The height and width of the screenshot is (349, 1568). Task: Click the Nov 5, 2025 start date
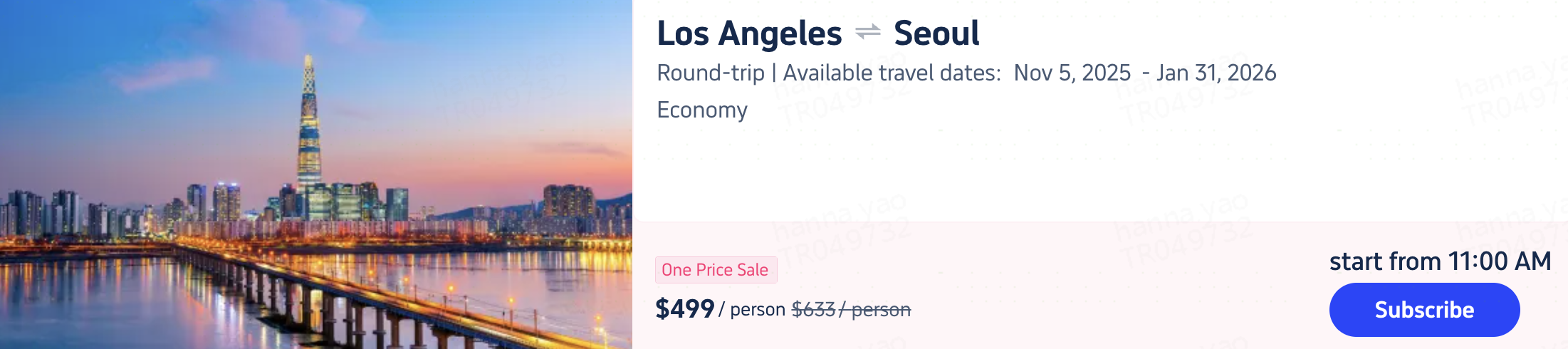(x=1072, y=73)
